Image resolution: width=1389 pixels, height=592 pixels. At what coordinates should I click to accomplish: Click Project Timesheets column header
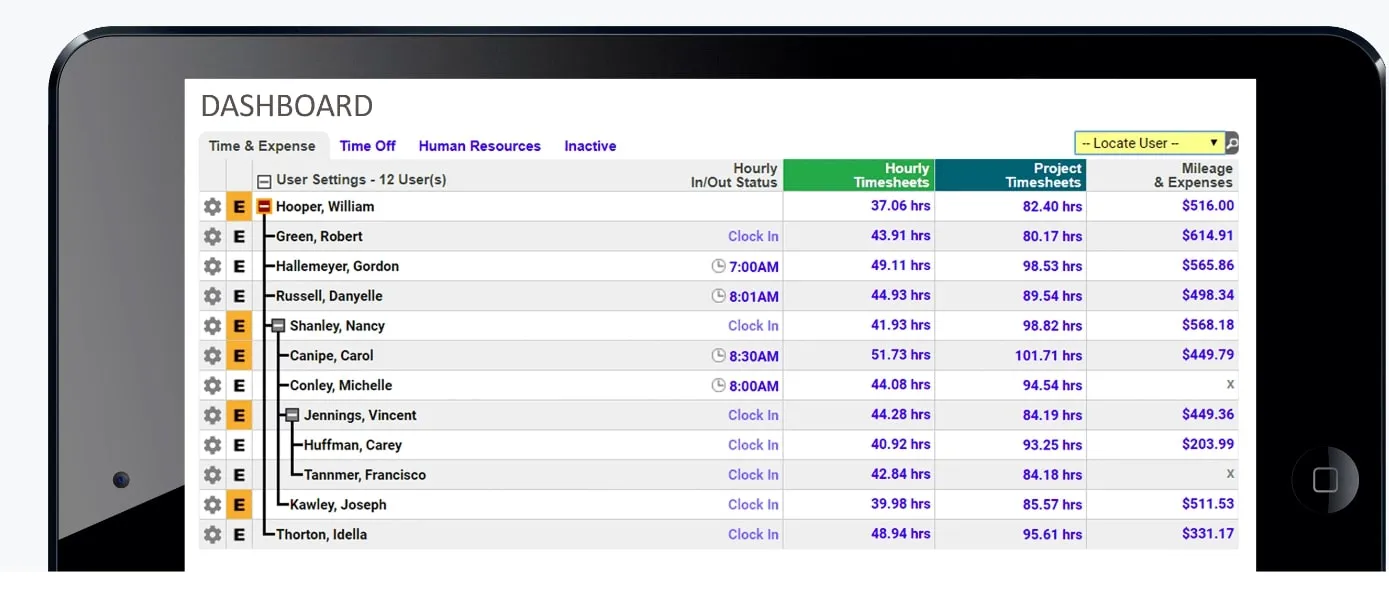pyautogui.click(x=1011, y=175)
